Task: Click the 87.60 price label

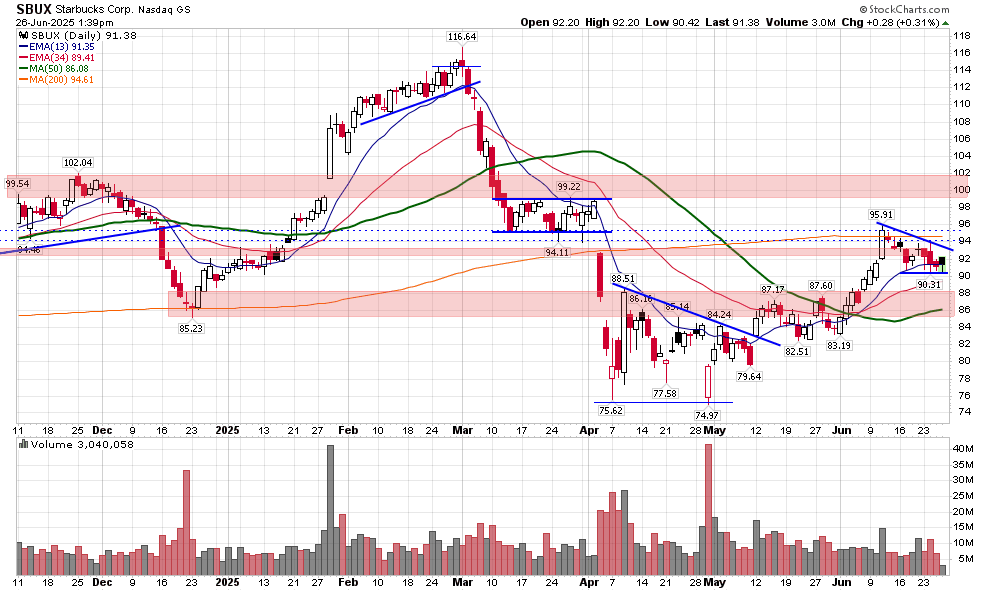Action: pos(821,286)
